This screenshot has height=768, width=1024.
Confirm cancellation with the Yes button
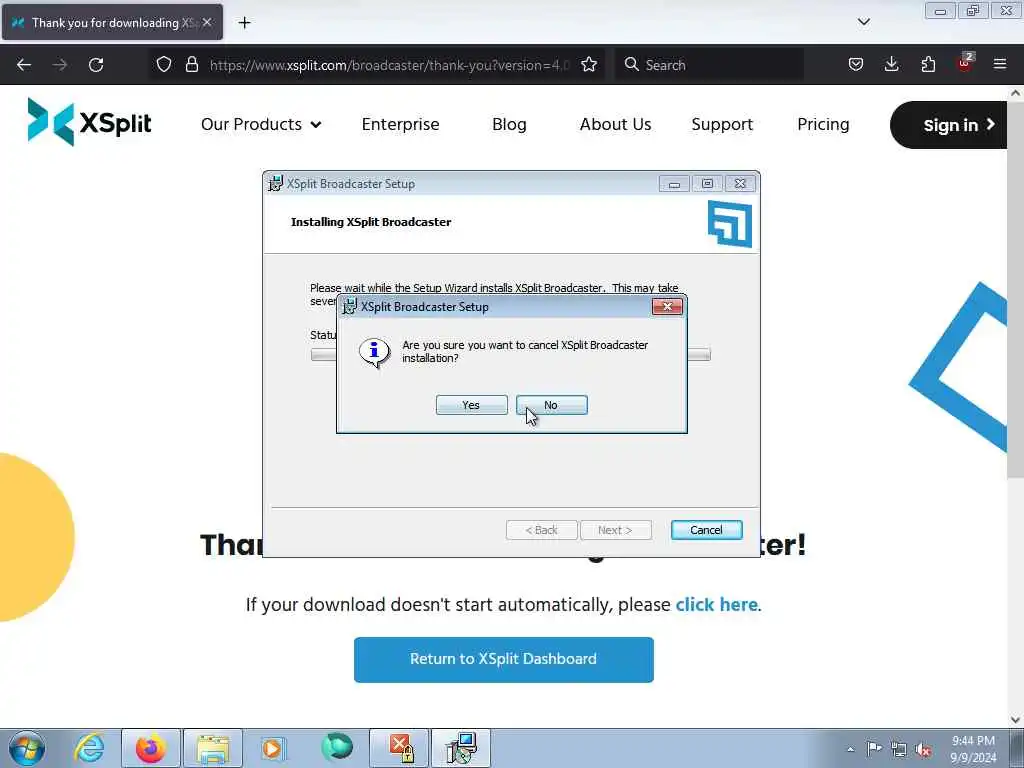coord(472,405)
